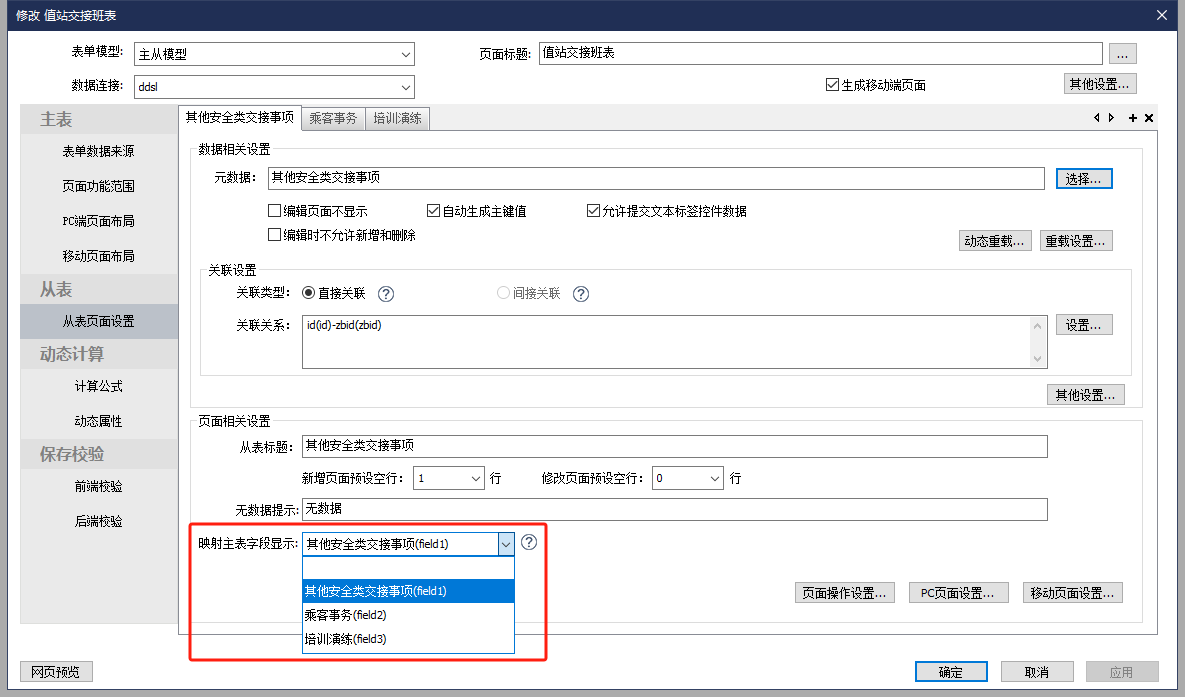This screenshot has width=1185, height=697.
Task: Click 从表标题 input field
Action: [673, 446]
